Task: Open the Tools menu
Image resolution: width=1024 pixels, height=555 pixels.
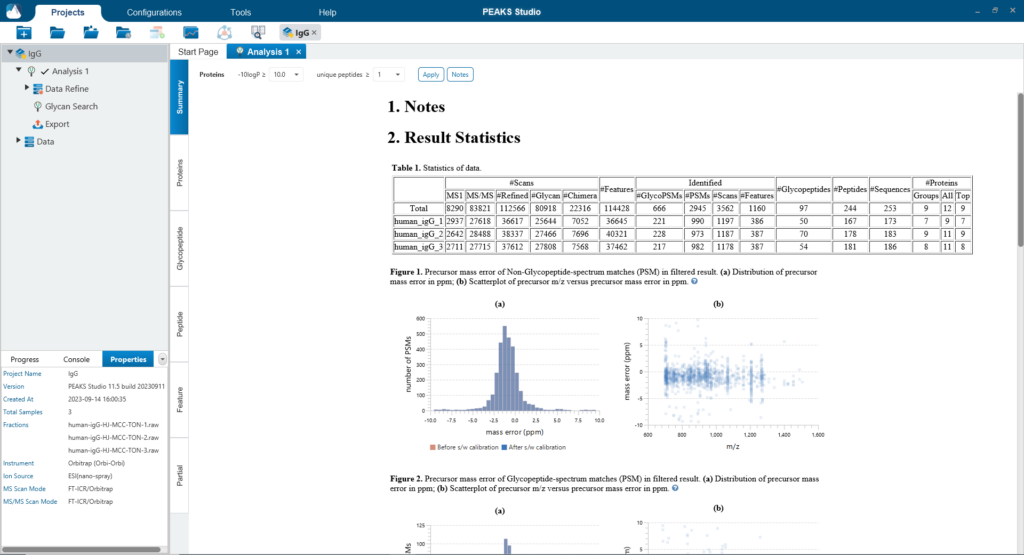Action: click(x=240, y=12)
